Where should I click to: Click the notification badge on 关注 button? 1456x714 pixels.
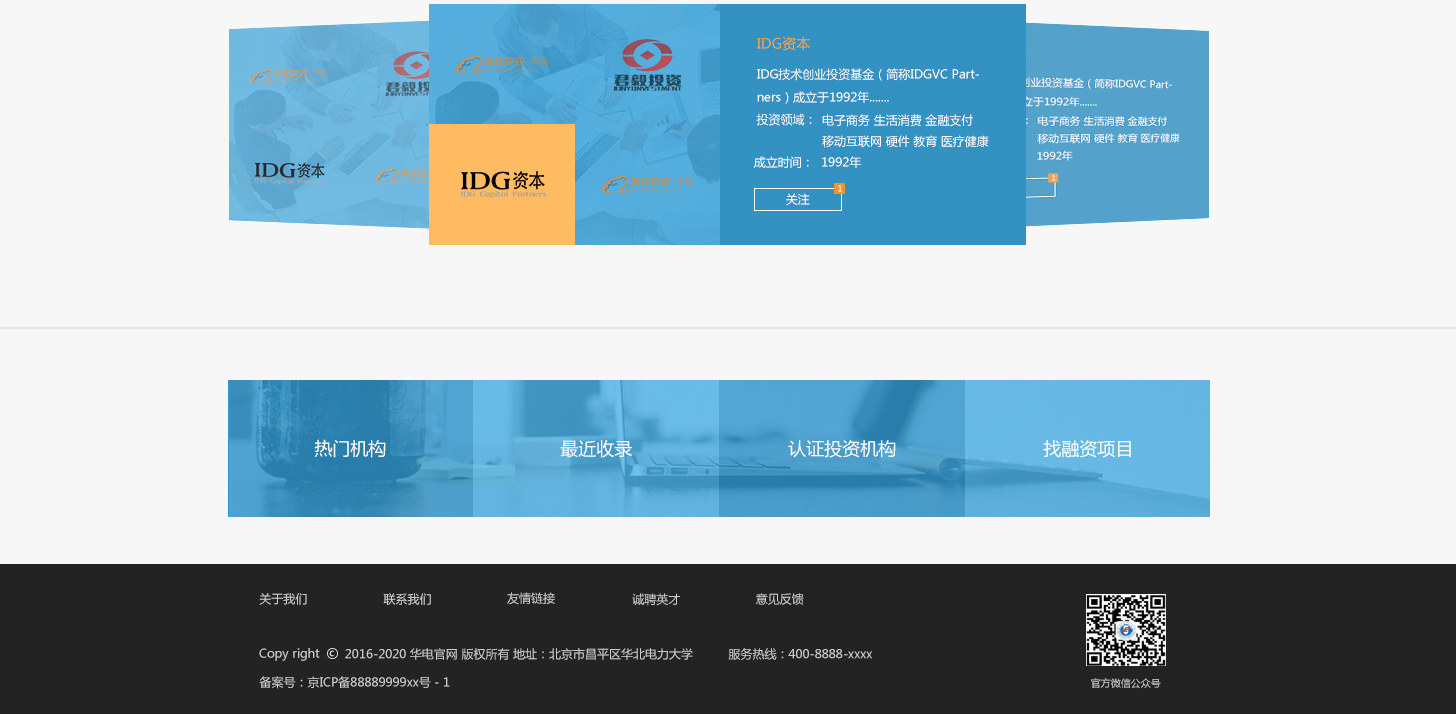(840, 188)
